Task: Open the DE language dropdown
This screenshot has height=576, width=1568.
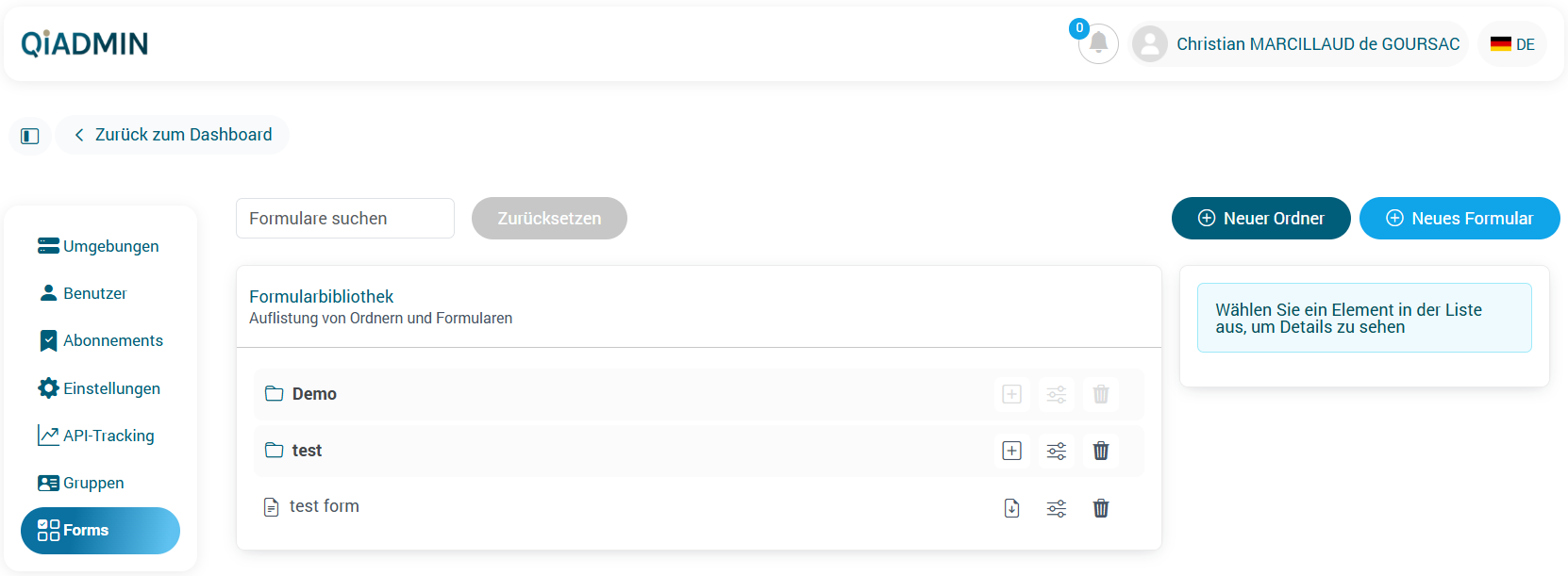Action: tap(1512, 44)
